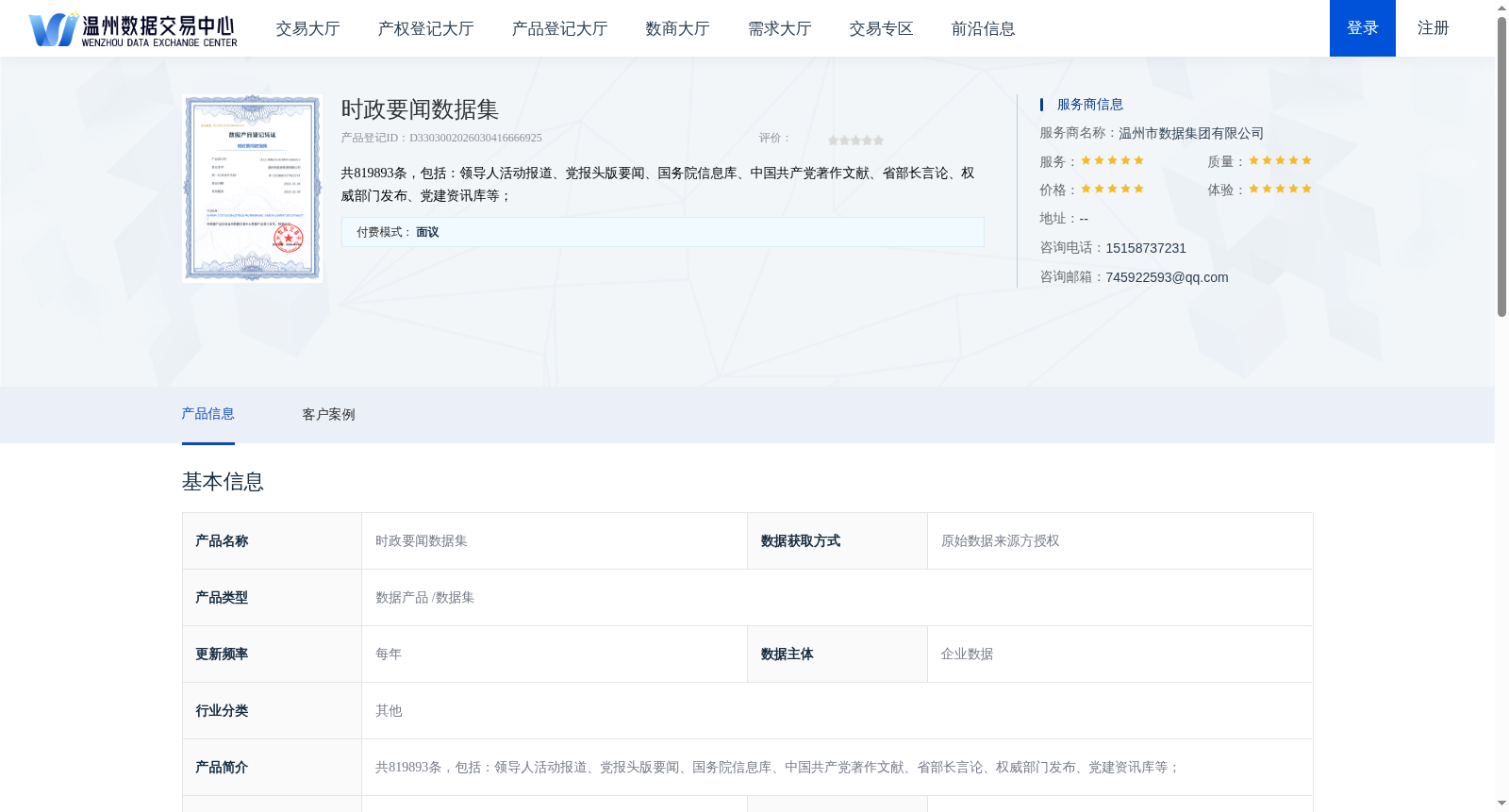View the product registration certificate thumbnail
This screenshot has width=1509, height=812.
click(253, 189)
